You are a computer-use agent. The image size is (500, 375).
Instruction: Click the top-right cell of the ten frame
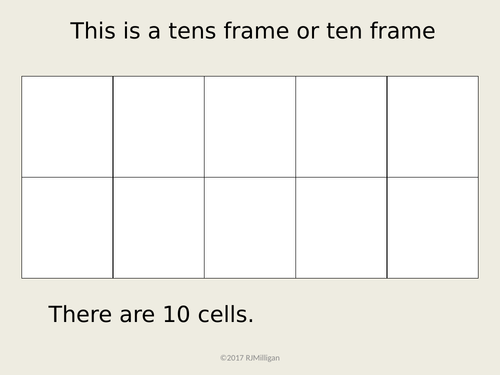pyautogui.click(x=433, y=127)
